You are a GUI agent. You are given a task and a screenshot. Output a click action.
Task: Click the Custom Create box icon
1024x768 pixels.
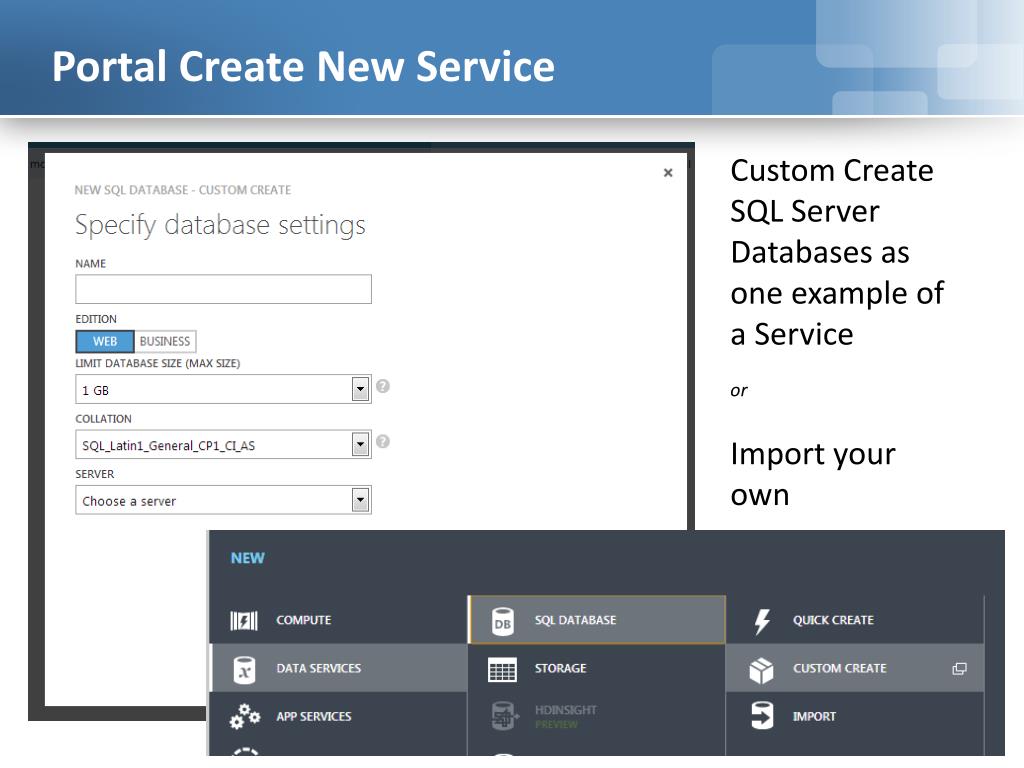(761, 669)
